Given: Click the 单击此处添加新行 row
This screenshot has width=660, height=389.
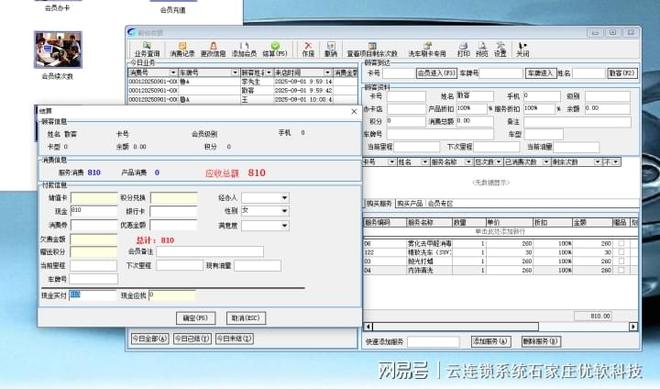Looking at the screenshot, I should click(500, 232).
